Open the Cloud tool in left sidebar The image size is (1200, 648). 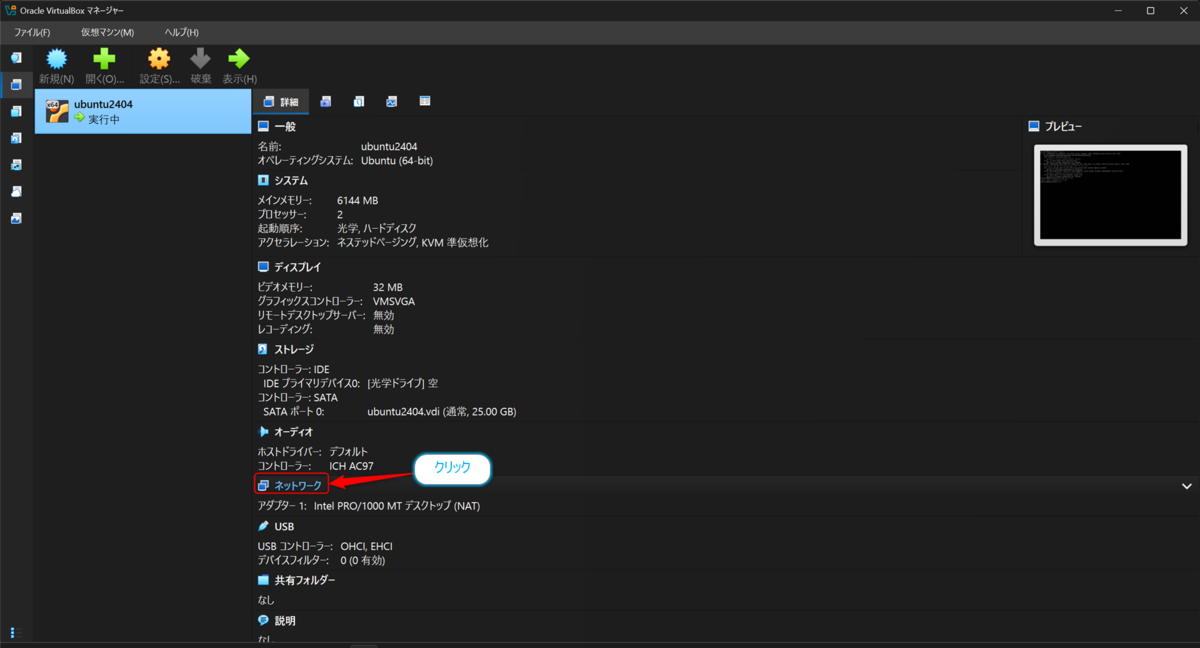click(16, 192)
